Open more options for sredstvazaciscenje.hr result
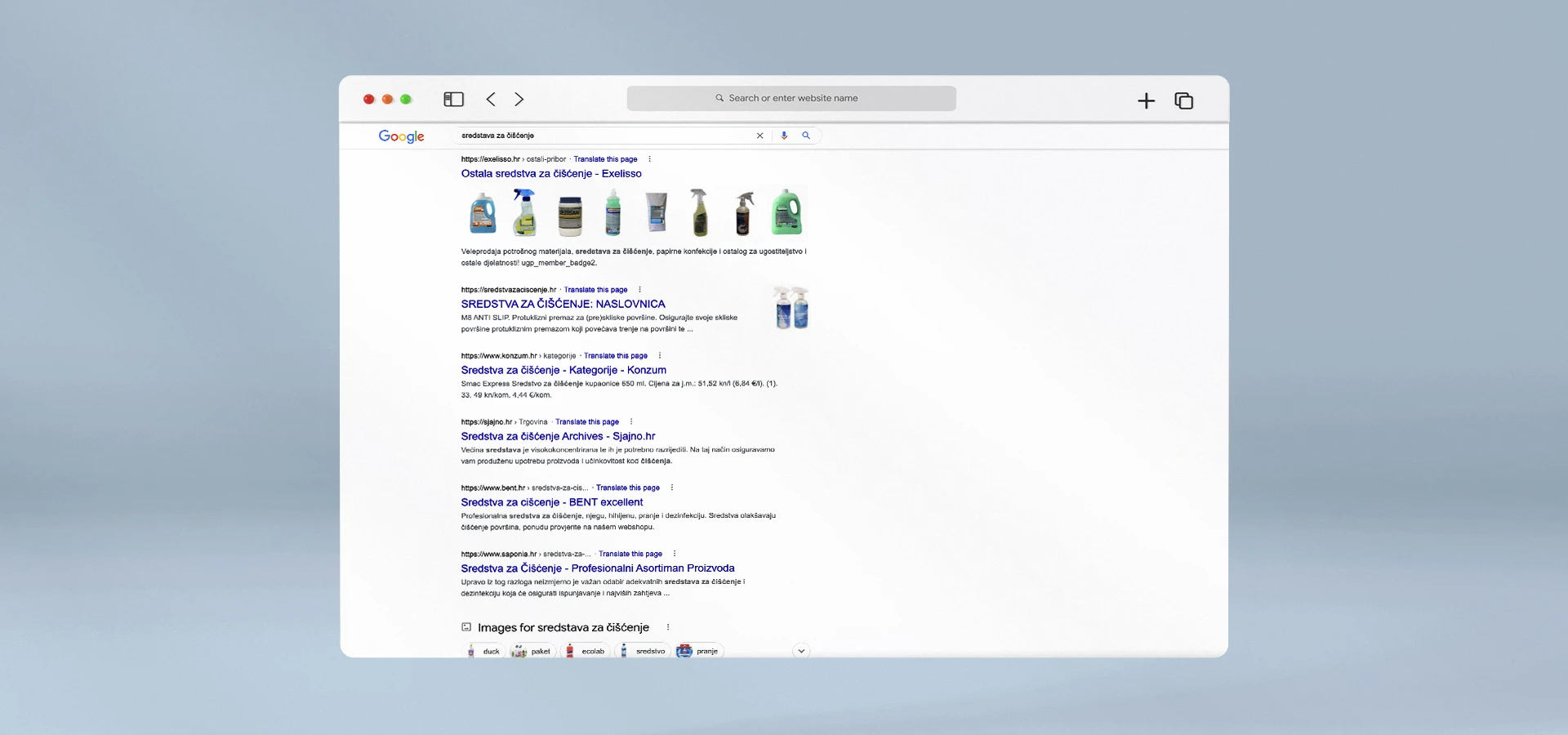1568x735 pixels. pyautogui.click(x=639, y=290)
